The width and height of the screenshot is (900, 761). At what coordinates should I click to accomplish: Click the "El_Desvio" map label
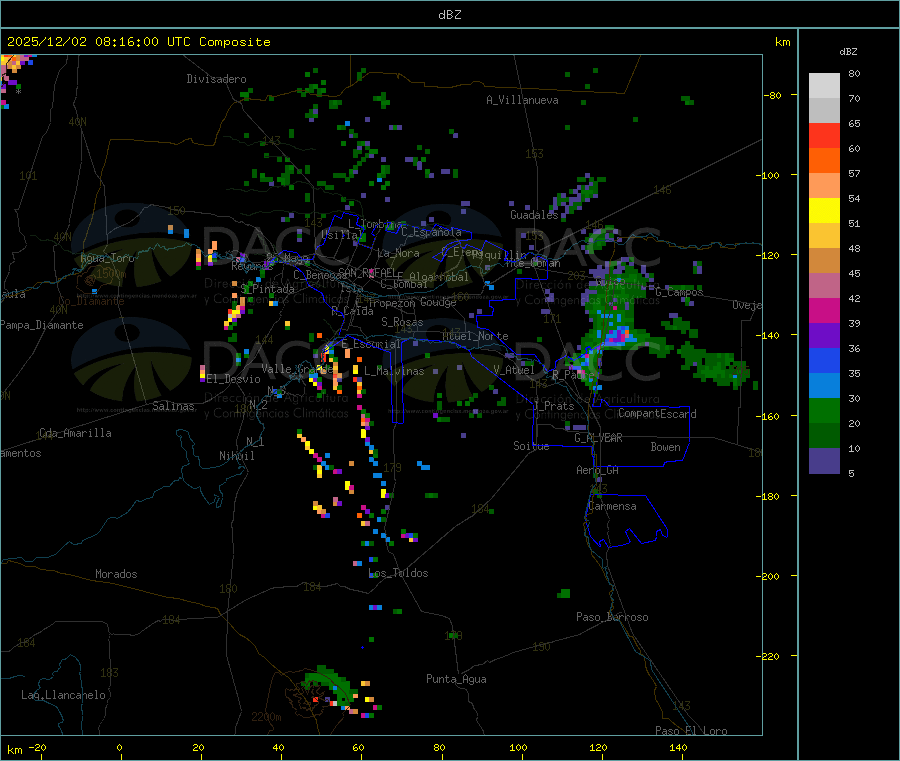(x=233, y=379)
